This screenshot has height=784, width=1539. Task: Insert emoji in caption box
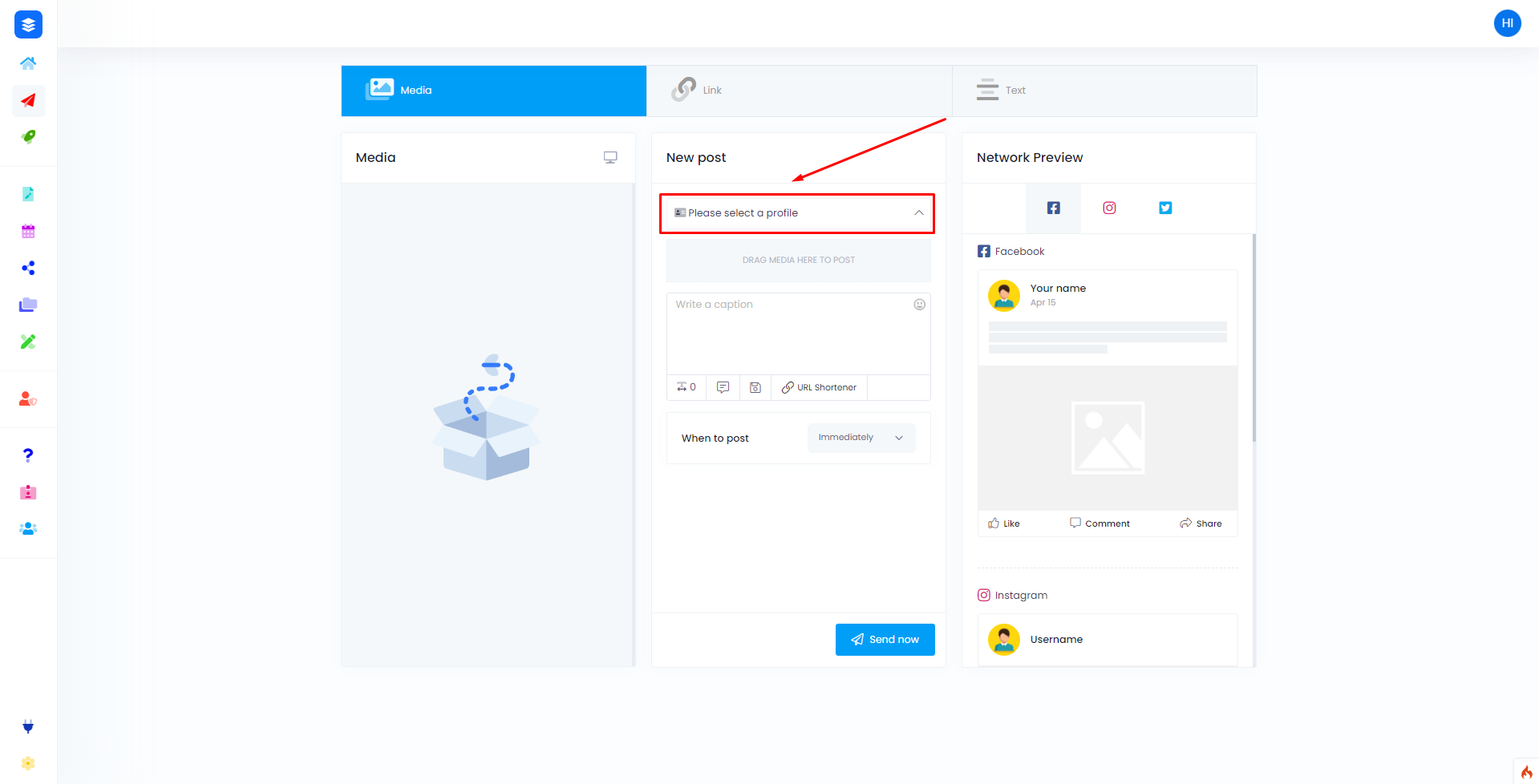point(919,305)
